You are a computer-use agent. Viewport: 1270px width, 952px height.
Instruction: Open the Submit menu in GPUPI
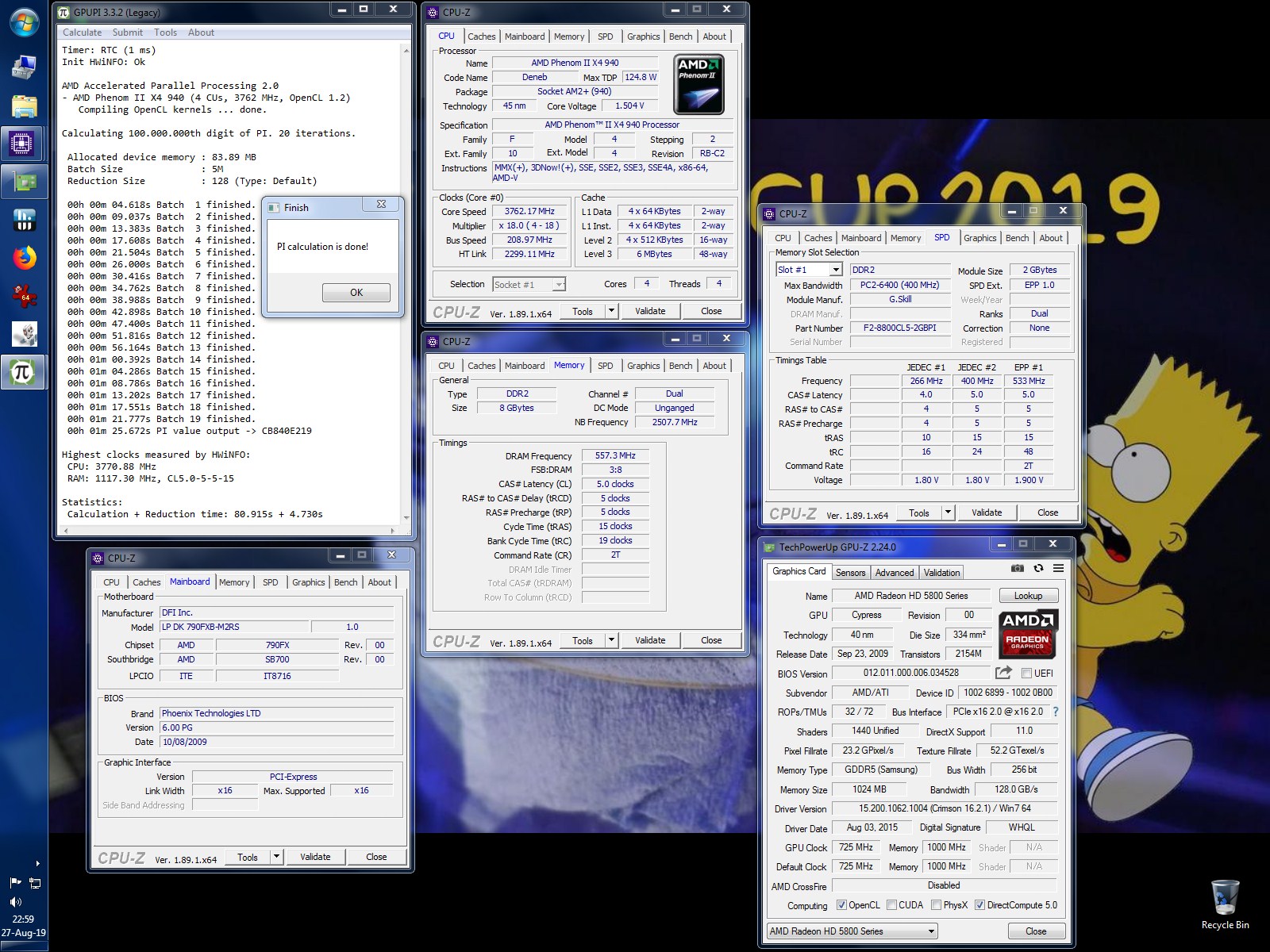point(128,33)
